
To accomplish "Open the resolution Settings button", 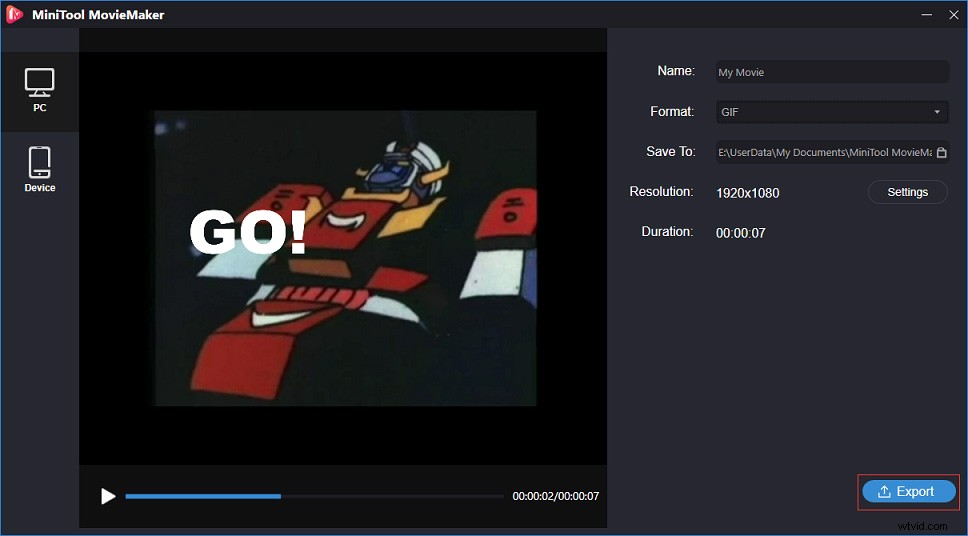I will click(x=908, y=192).
